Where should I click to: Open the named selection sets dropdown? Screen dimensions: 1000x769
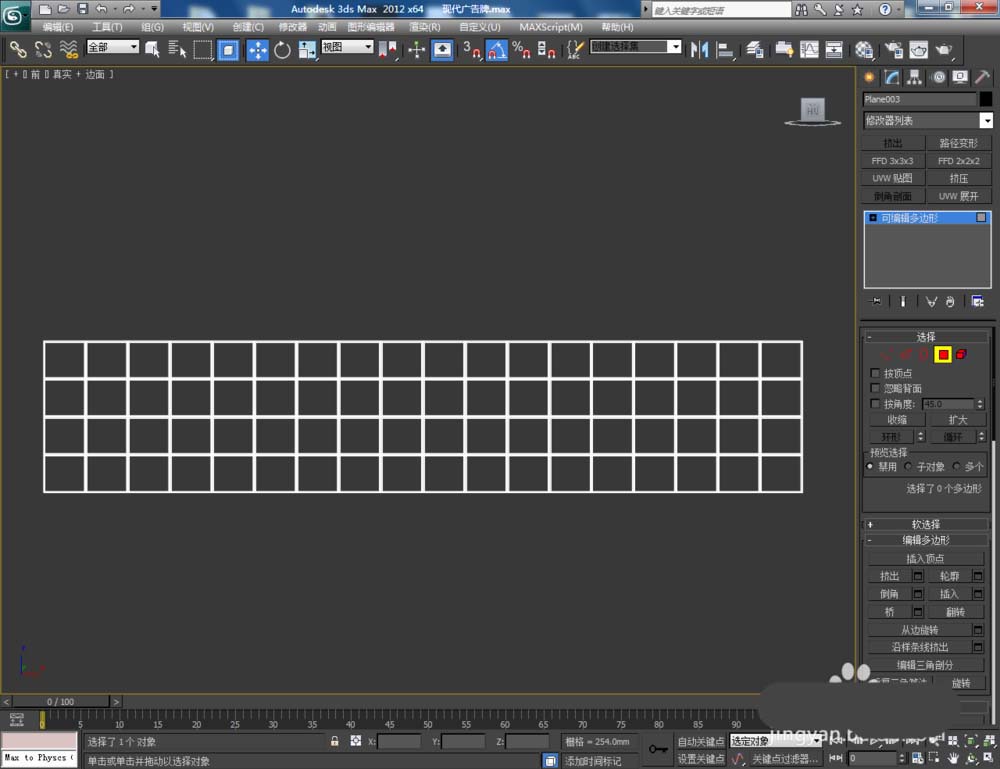coord(635,47)
